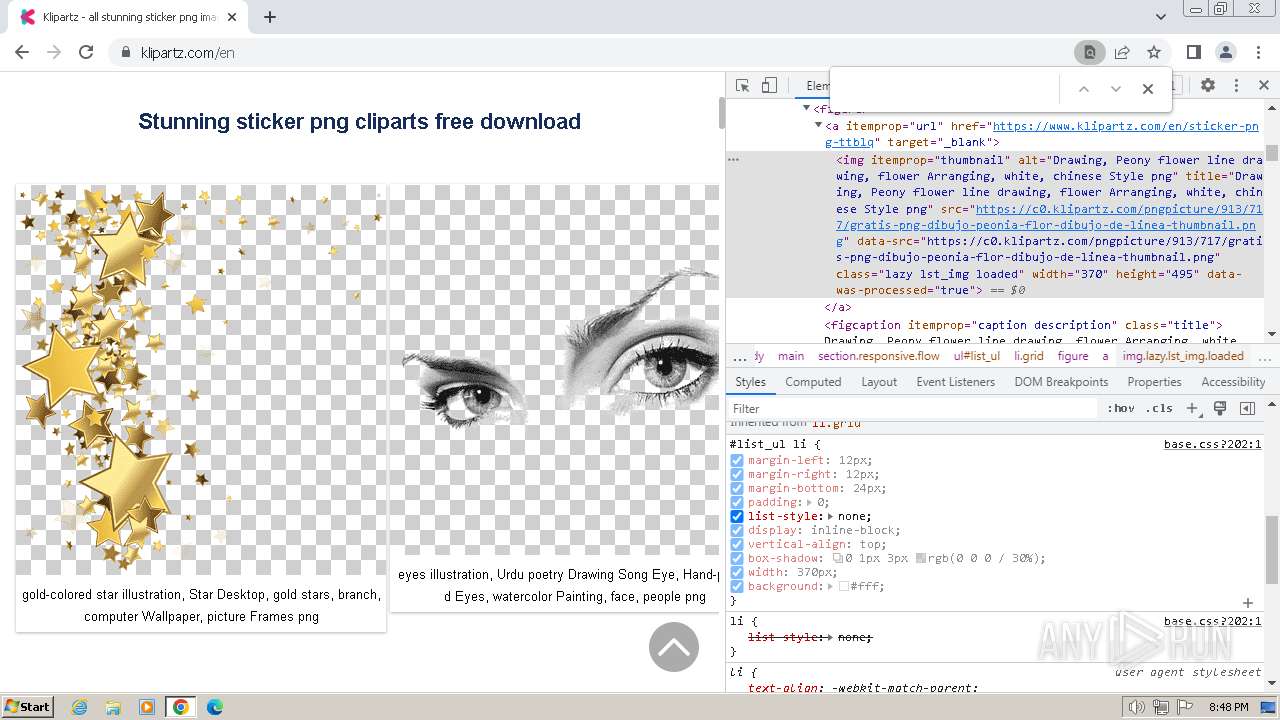
Task: Uncheck the list-style property checkbox
Action: [737, 517]
